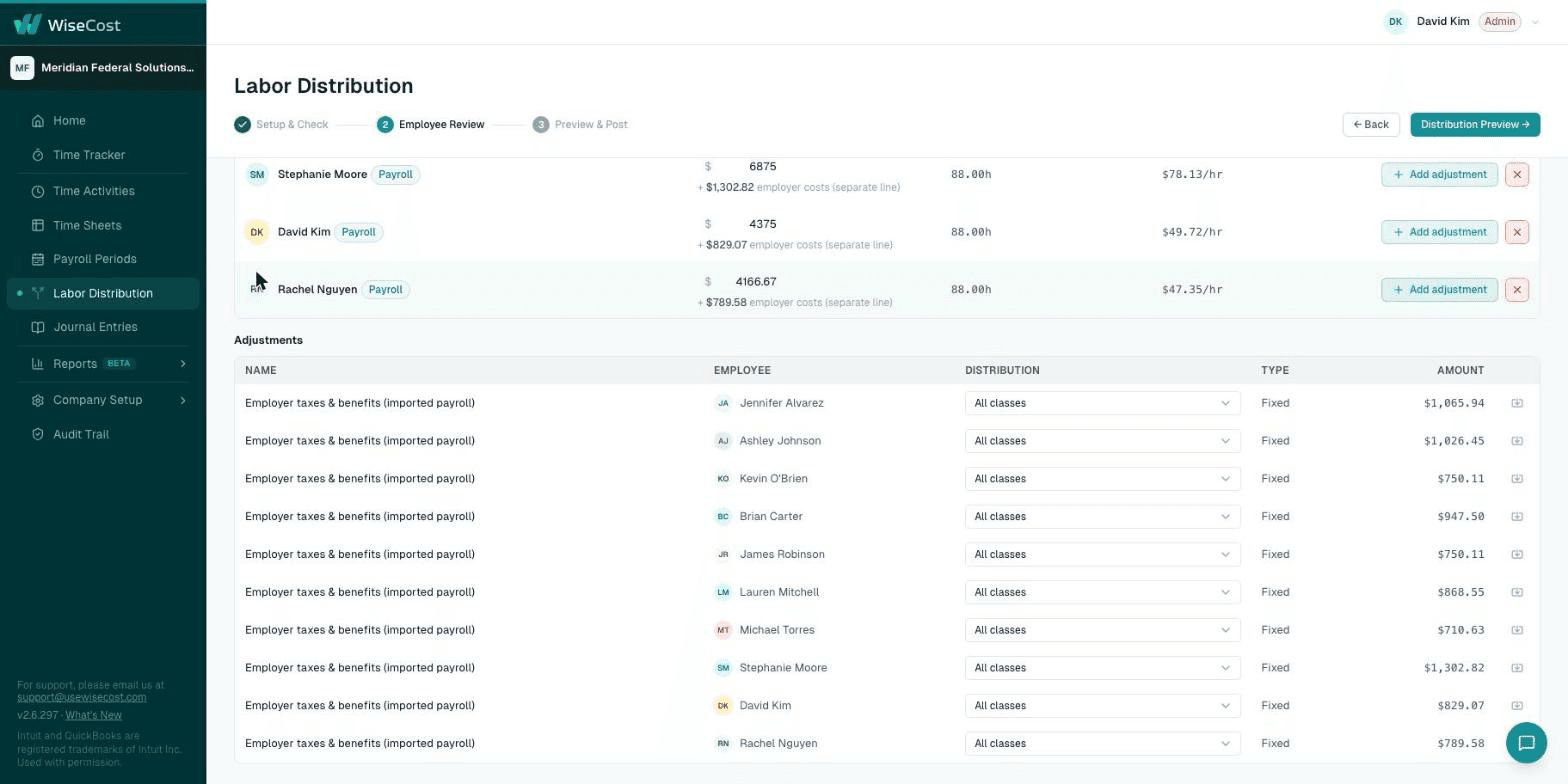Click Distribution Preview button
Screen dimensions: 1568x784
click(x=1475, y=125)
